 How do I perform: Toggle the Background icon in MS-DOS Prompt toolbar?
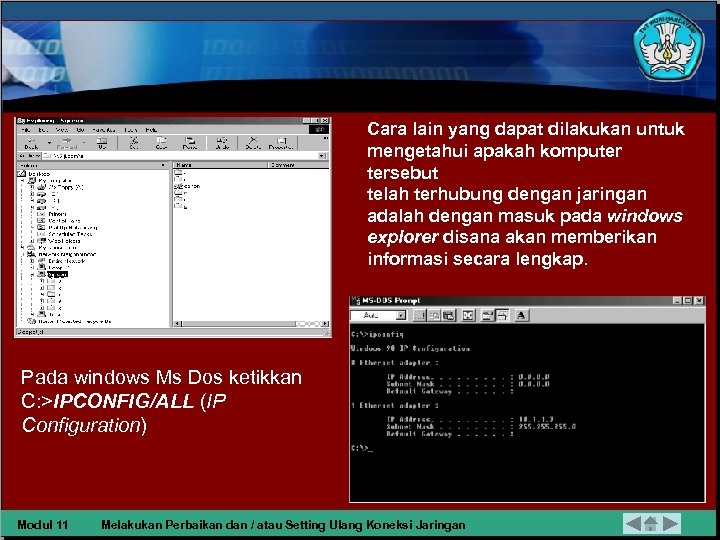(502, 315)
